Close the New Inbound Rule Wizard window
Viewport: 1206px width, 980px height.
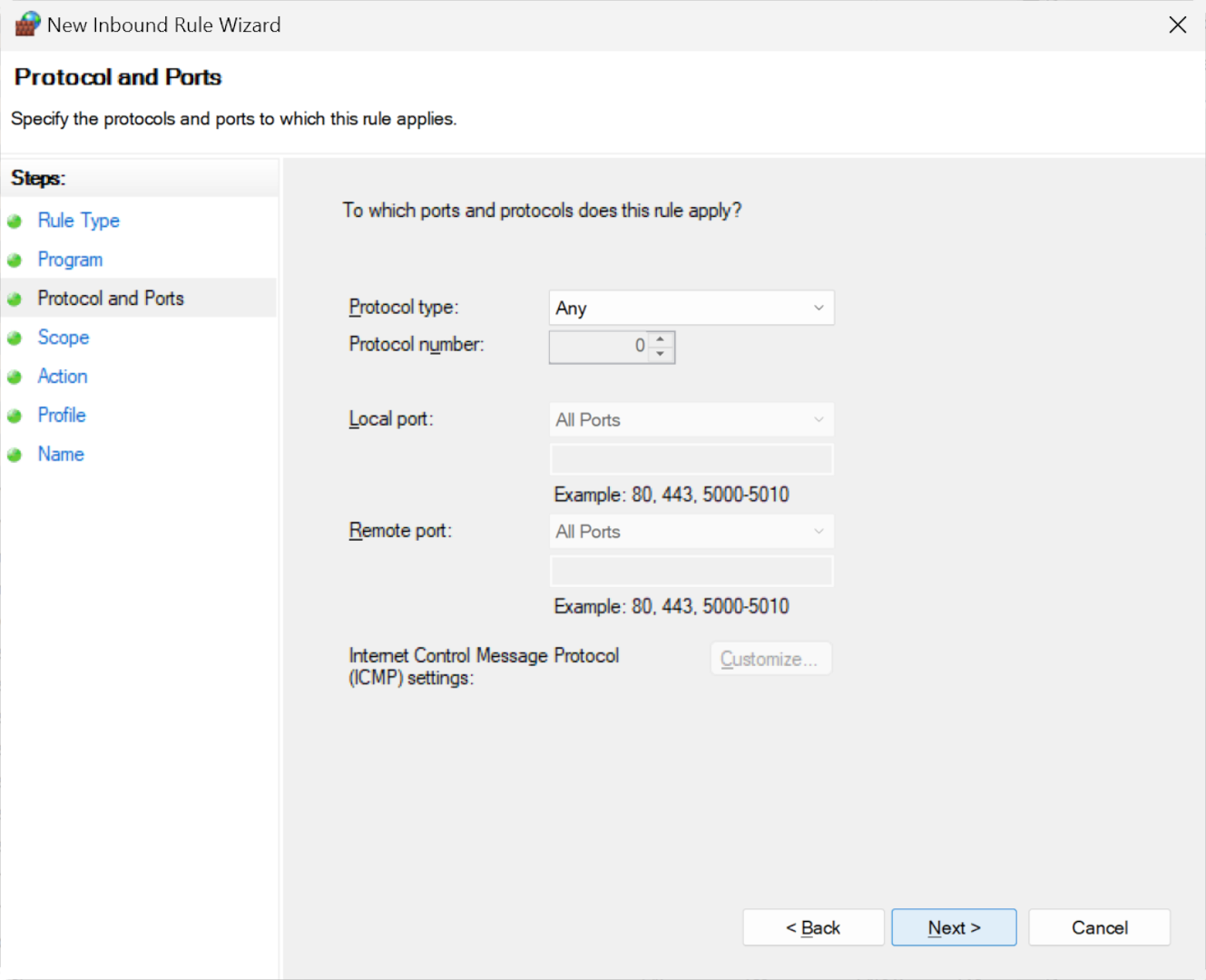pos(1177,24)
